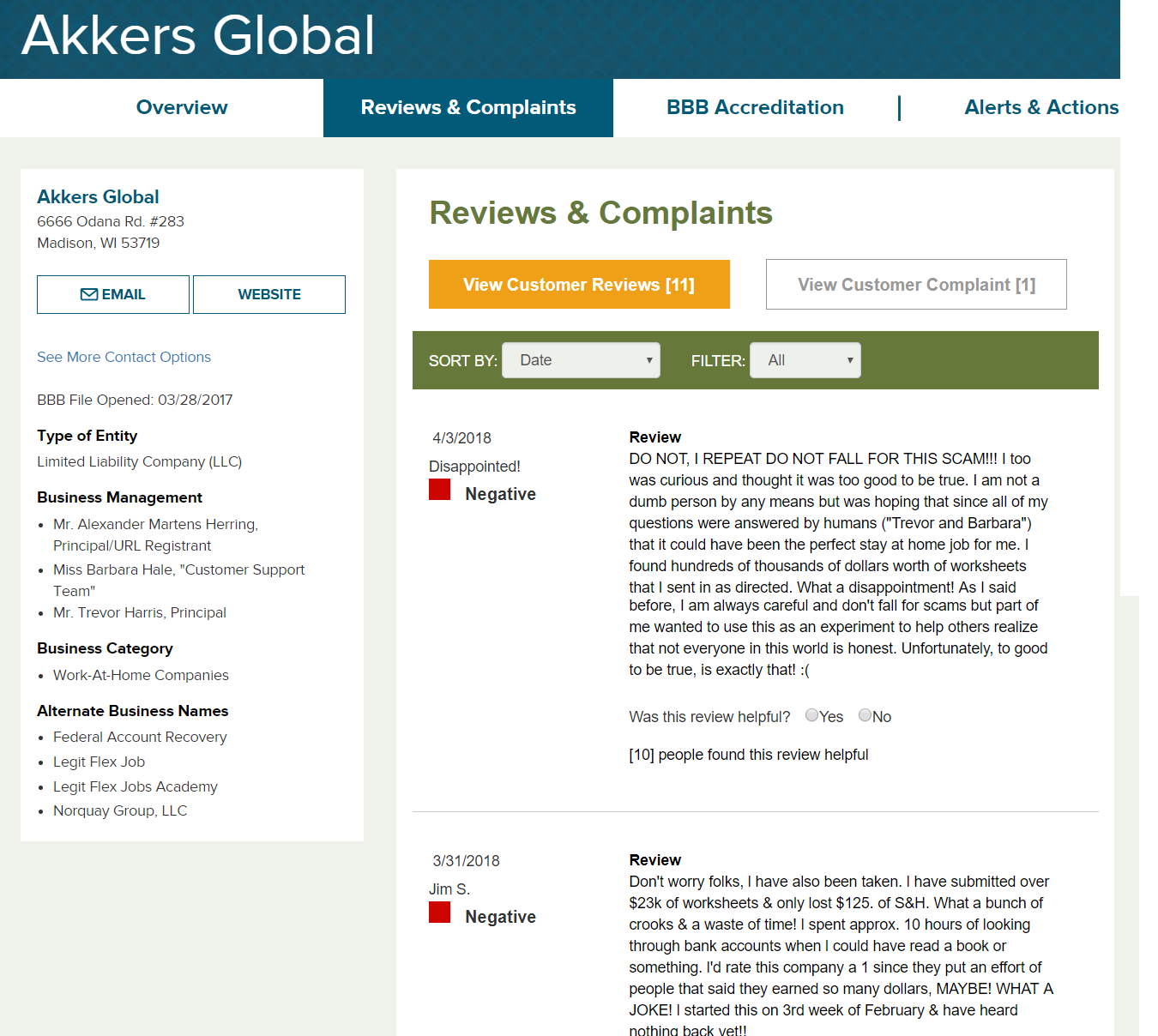Screen dimensions: 1158x1036
Task: Visit the business WEBSITE button
Action: click(269, 294)
